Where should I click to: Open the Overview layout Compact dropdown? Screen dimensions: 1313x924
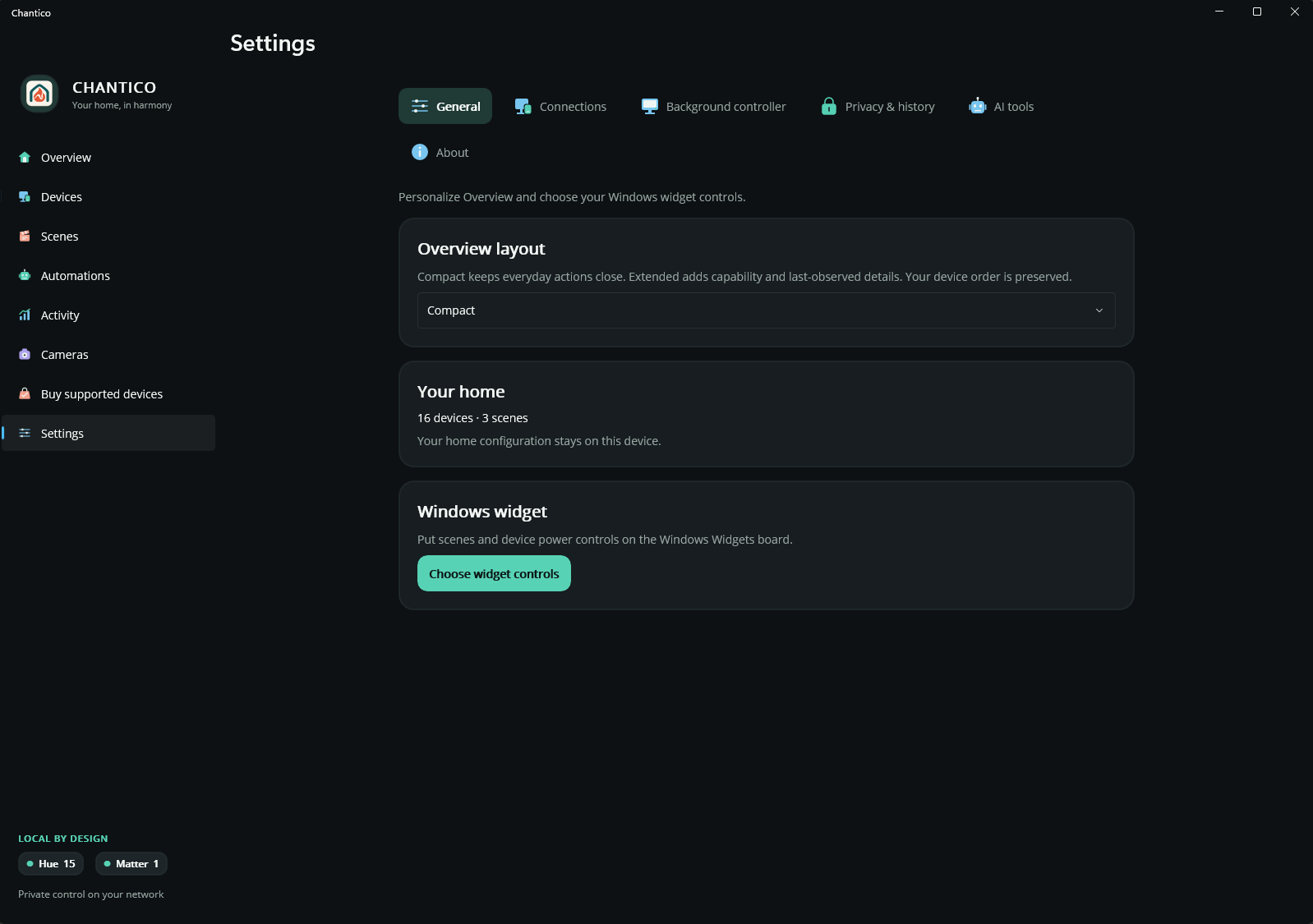(767, 310)
